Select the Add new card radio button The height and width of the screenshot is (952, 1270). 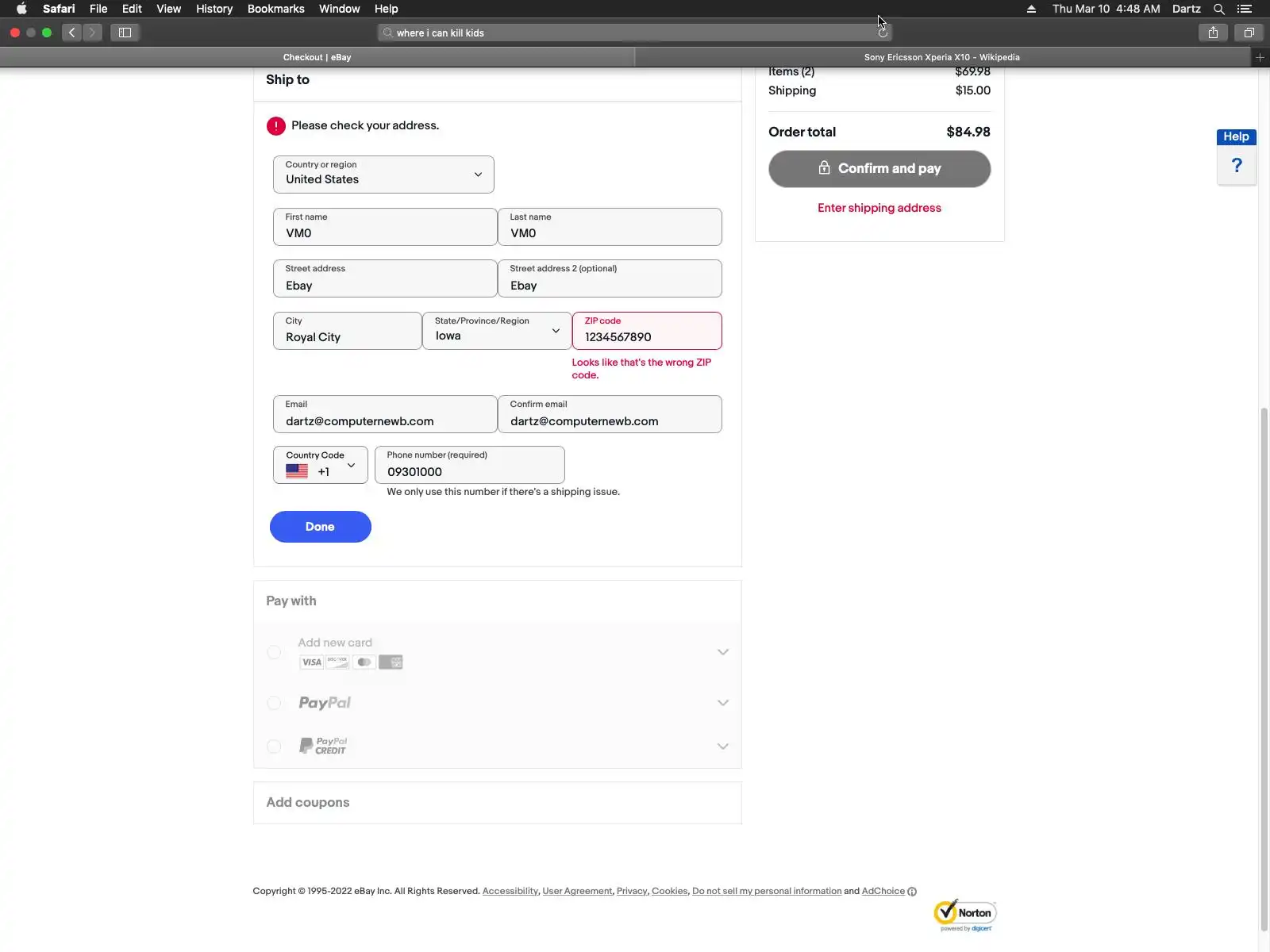click(274, 652)
